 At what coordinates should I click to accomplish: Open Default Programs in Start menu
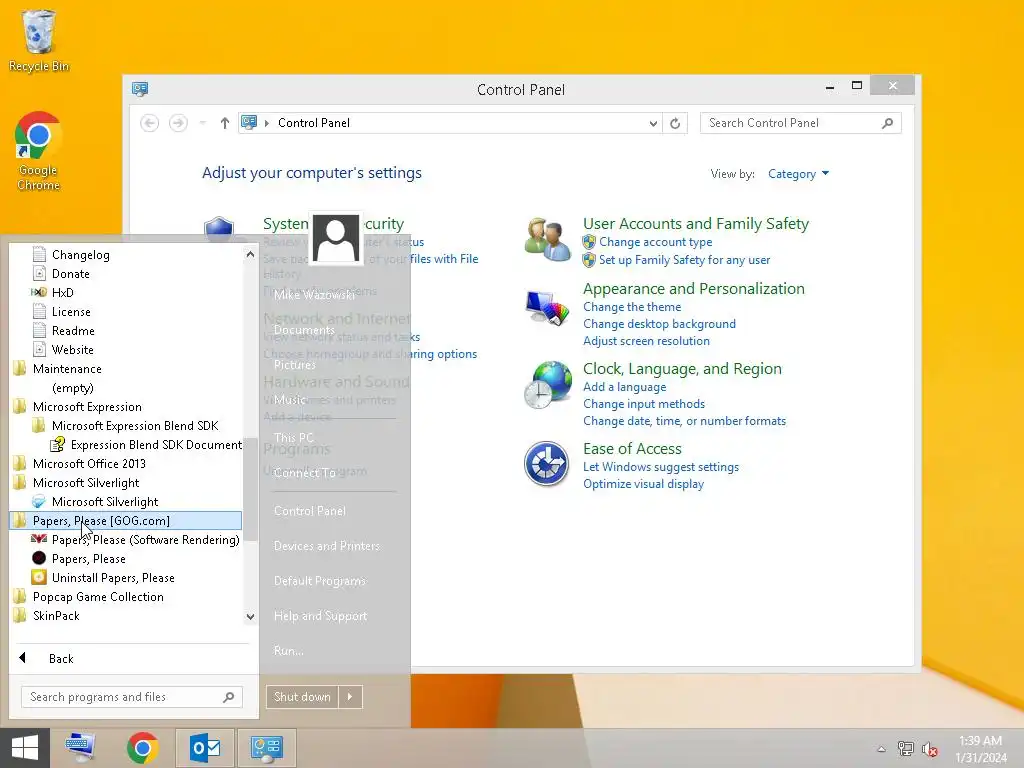pyautogui.click(x=319, y=581)
